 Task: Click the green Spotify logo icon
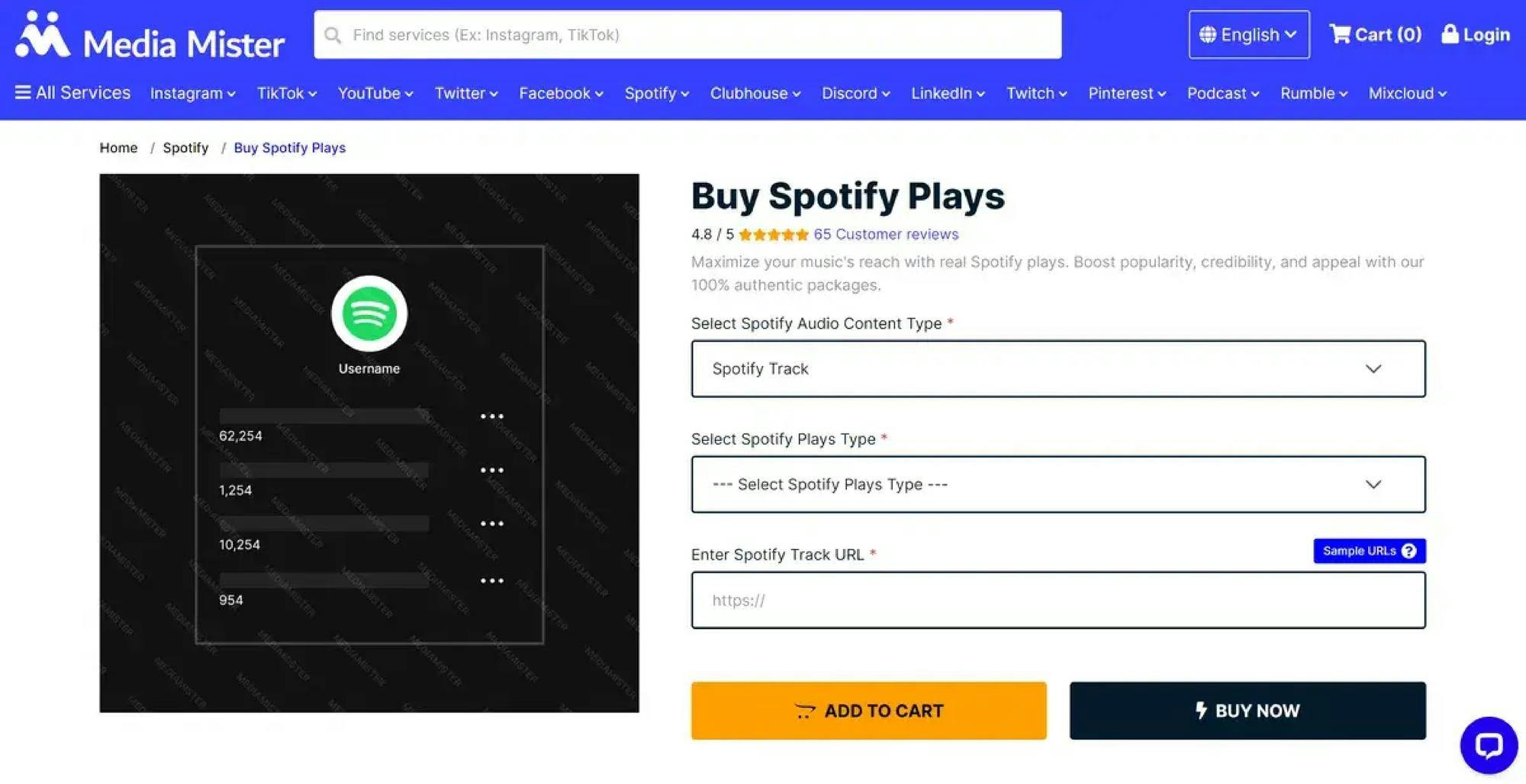click(x=369, y=313)
